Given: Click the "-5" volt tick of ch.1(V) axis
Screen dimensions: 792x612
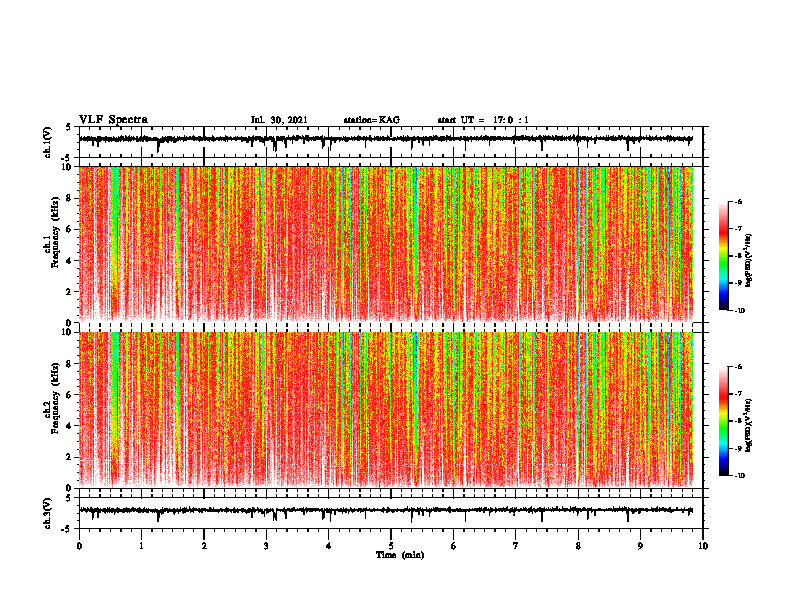Looking at the screenshot, I should [67, 158].
